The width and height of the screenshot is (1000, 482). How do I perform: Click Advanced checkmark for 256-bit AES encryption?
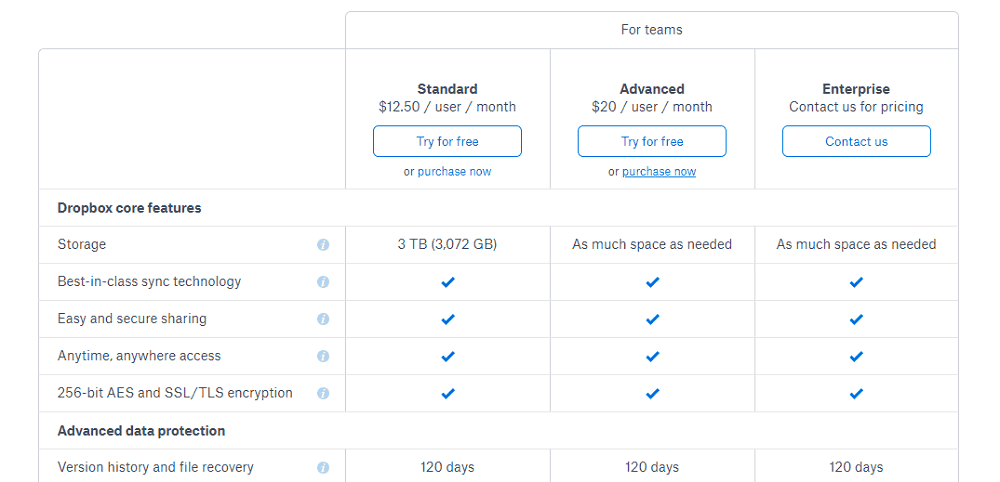pos(652,393)
